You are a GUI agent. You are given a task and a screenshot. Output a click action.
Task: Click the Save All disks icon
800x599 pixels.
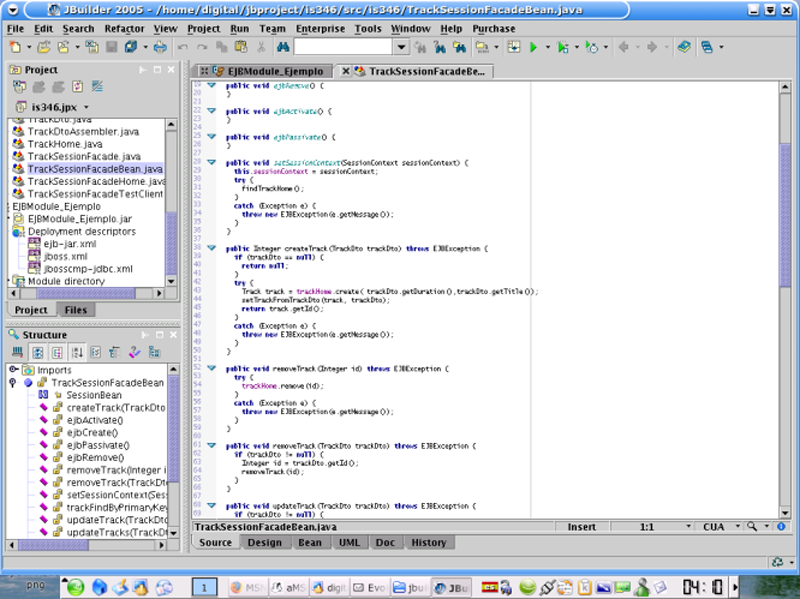coord(131,47)
